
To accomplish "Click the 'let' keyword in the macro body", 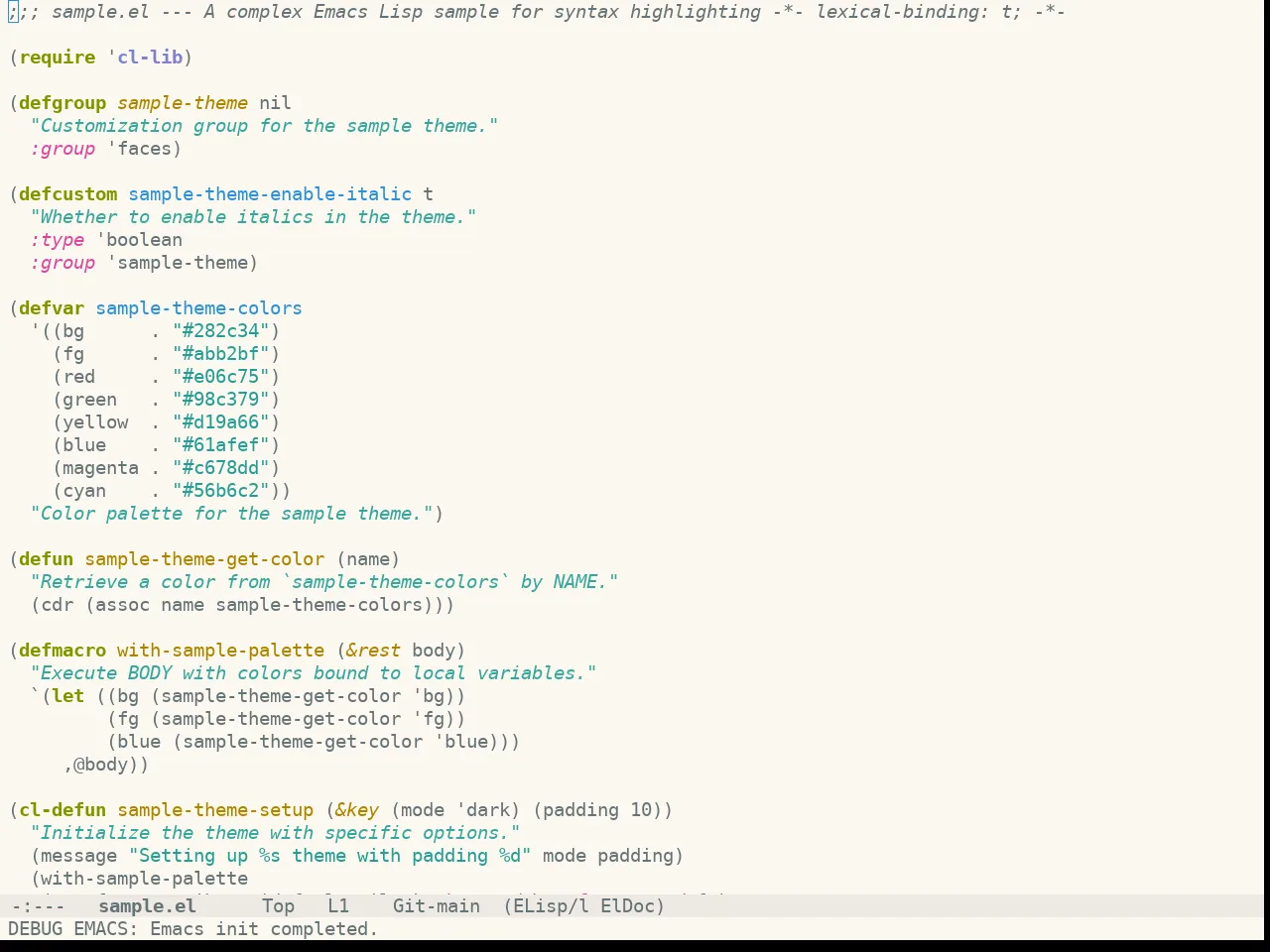I will (68, 696).
